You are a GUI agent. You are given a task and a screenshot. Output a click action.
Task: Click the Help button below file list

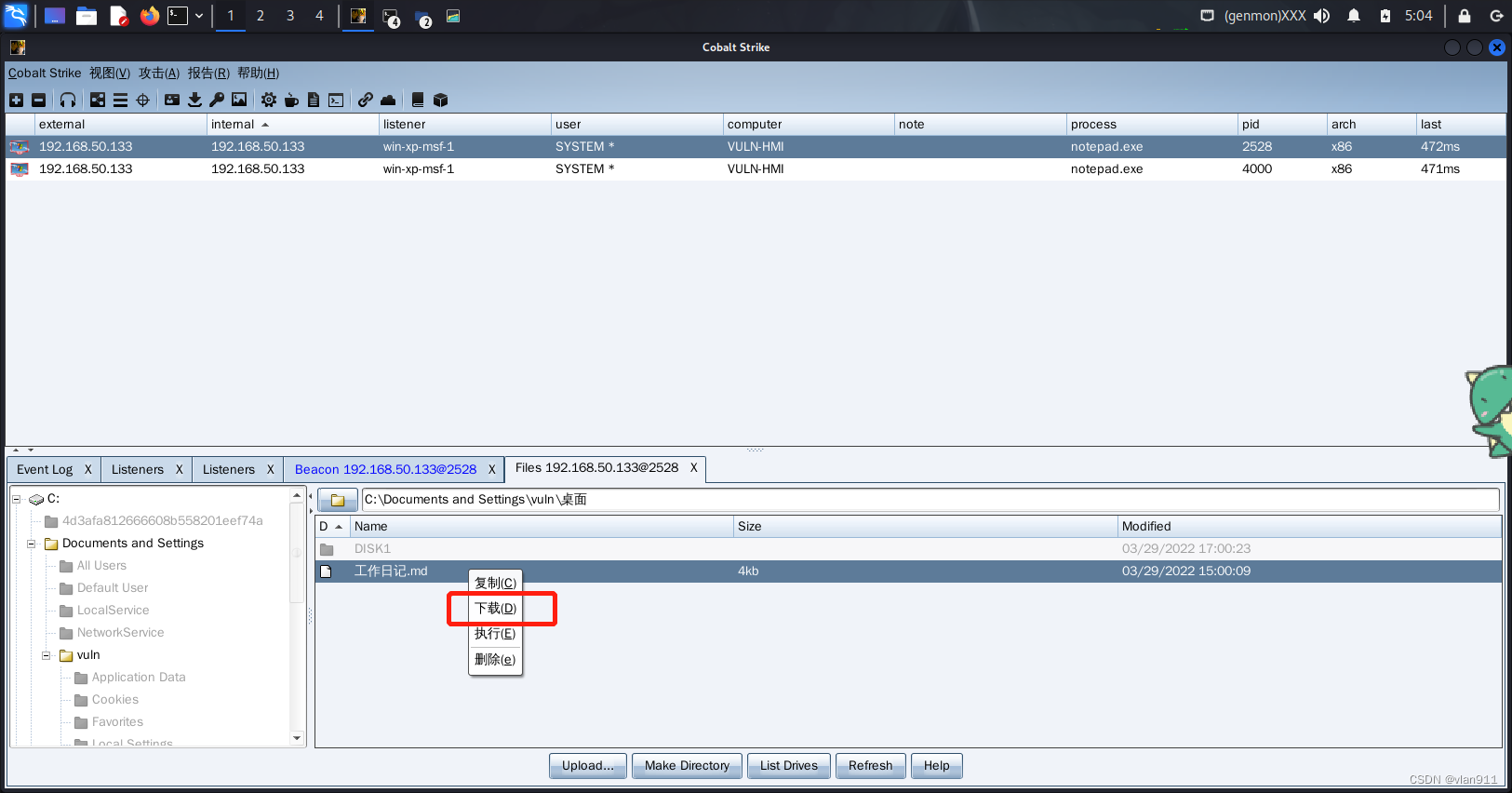(936, 765)
